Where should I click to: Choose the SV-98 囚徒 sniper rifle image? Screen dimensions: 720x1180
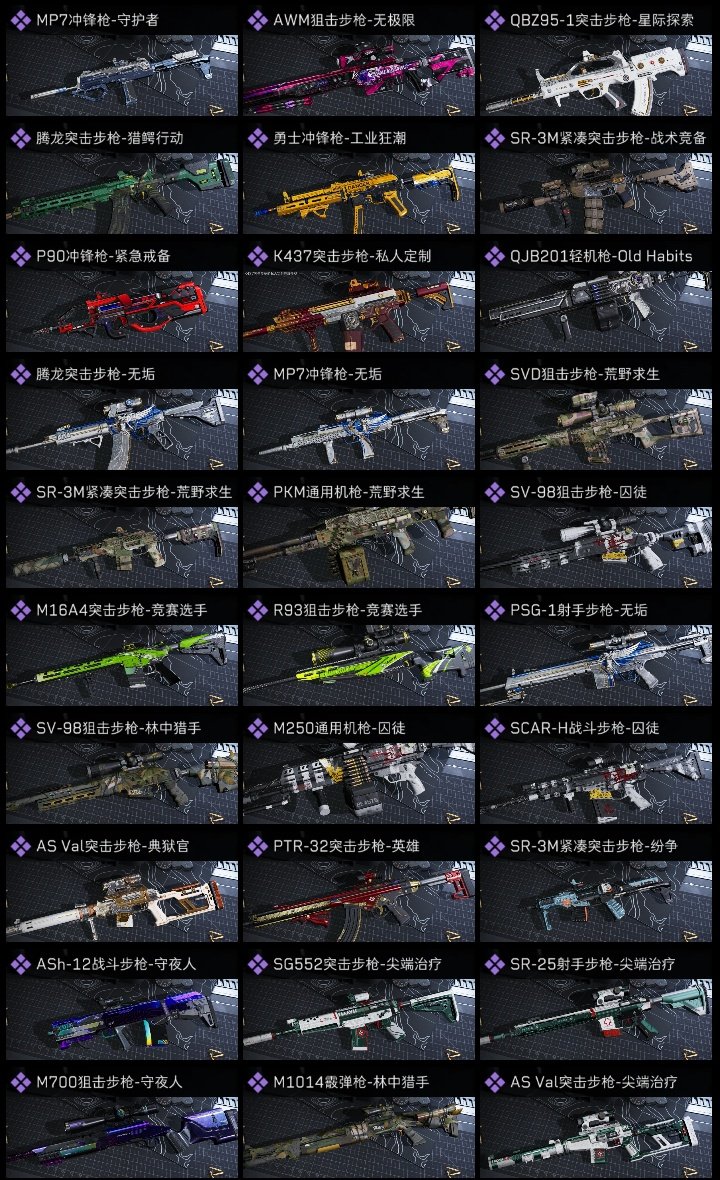pyautogui.click(x=596, y=547)
